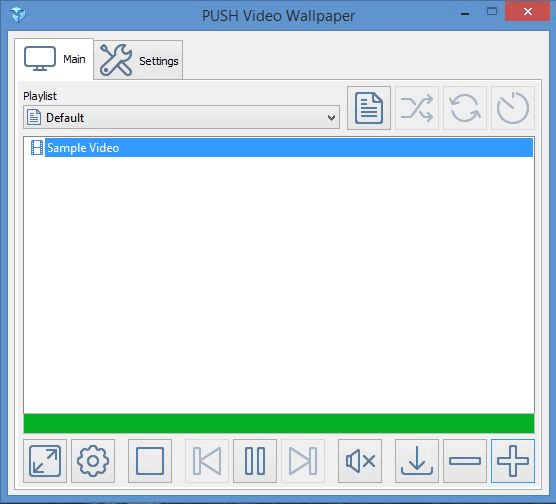
Task: Click the green progress bar
Action: pos(279,423)
